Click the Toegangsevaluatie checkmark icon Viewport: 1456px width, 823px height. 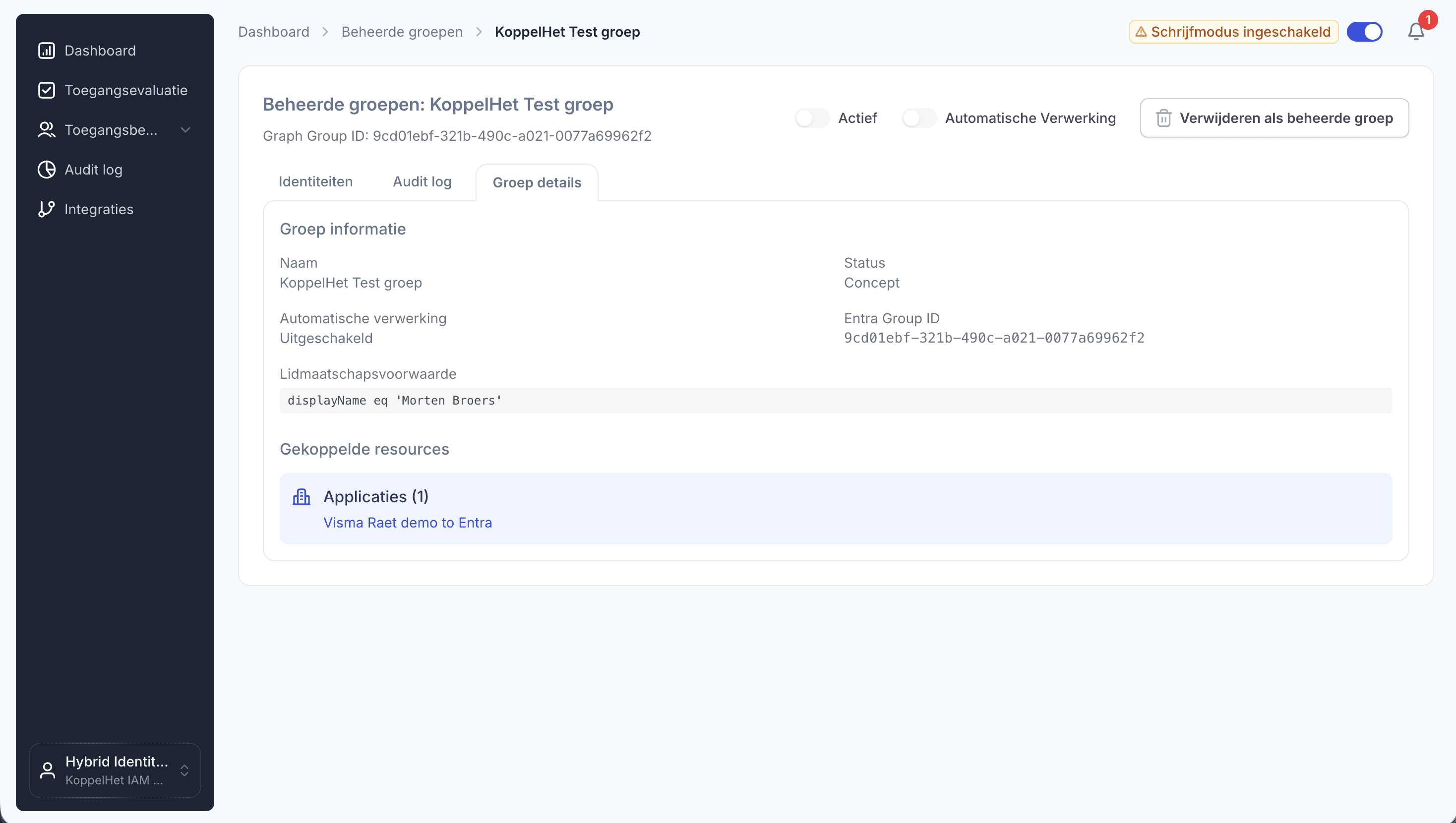46,90
